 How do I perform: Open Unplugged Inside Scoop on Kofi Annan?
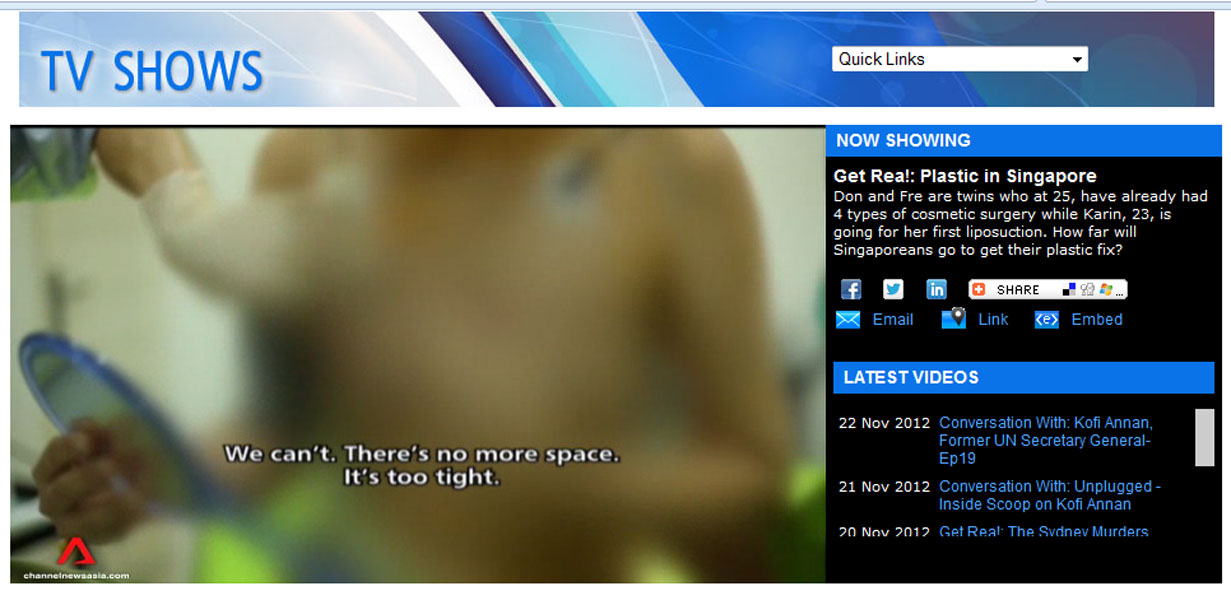(x=1049, y=495)
